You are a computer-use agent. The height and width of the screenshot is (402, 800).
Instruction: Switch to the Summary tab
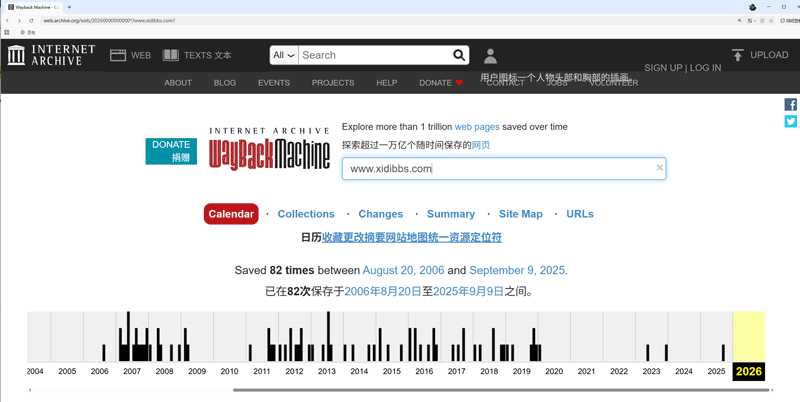pos(451,214)
